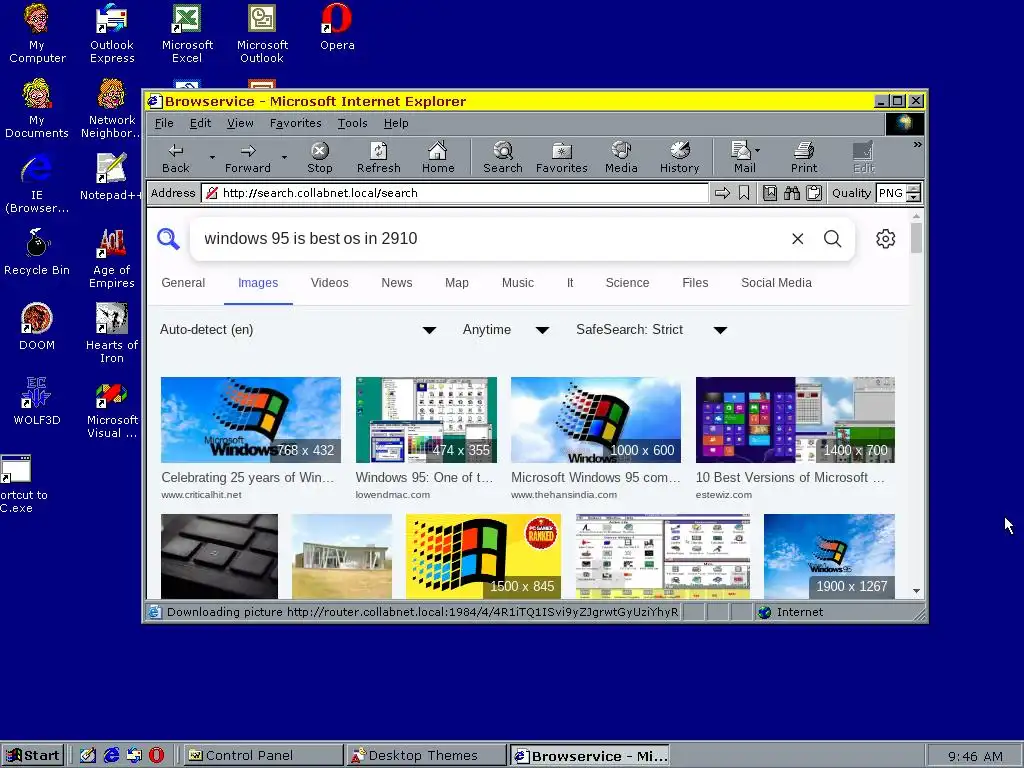Switch to Control Panel taskbar button
1024x768 pixels.
263,756
